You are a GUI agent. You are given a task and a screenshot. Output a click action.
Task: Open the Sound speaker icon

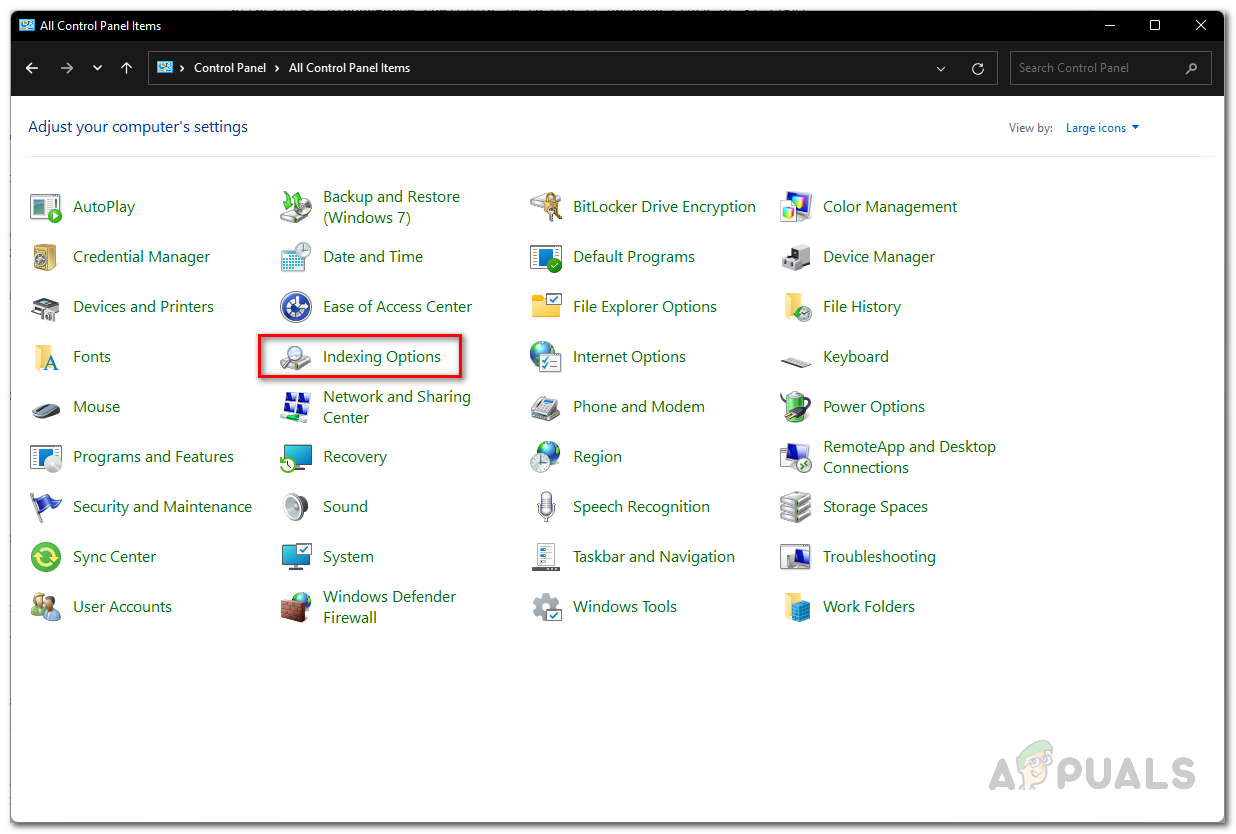coord(296,507)
